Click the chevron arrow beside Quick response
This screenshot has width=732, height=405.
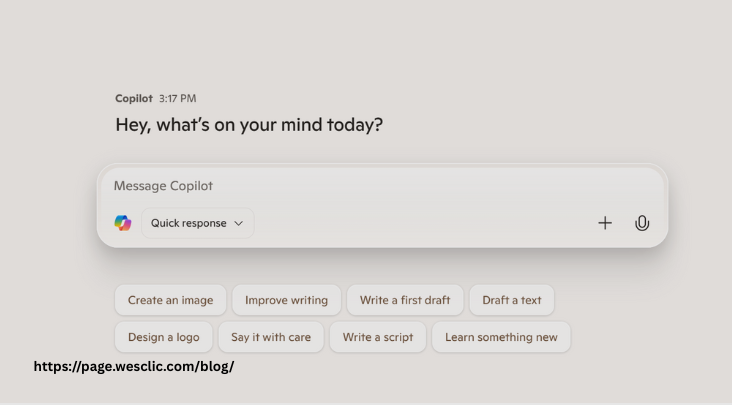click(239, 223)
